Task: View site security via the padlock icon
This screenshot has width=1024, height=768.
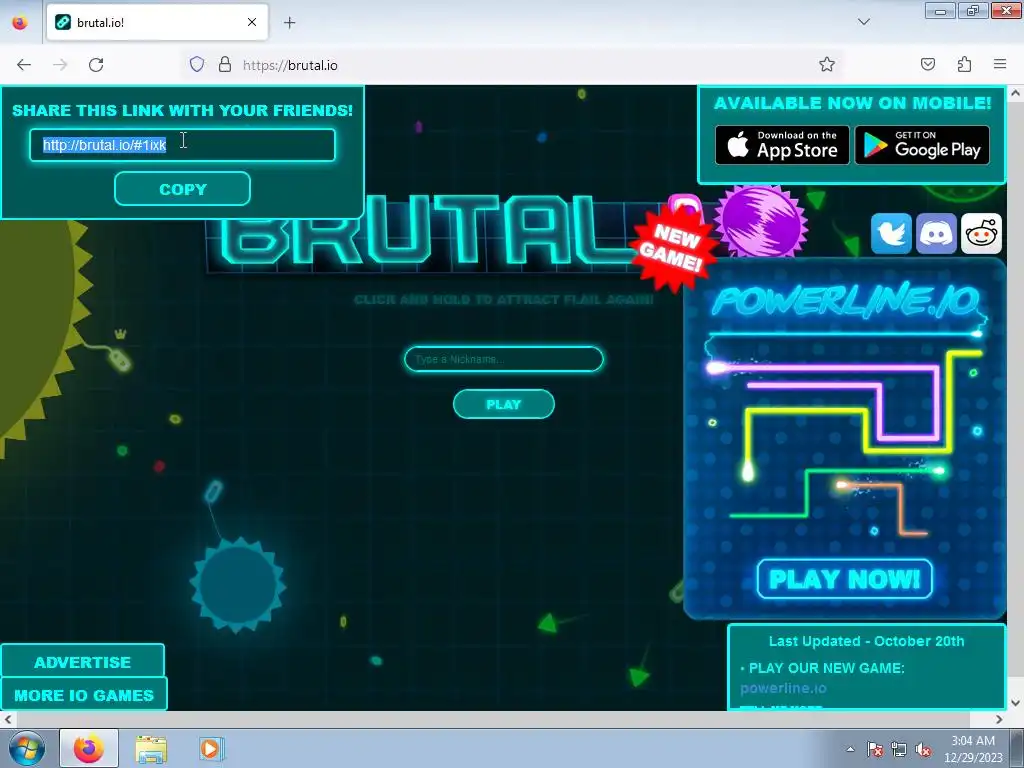Action: pyautogui.click(x=225, y=64)
